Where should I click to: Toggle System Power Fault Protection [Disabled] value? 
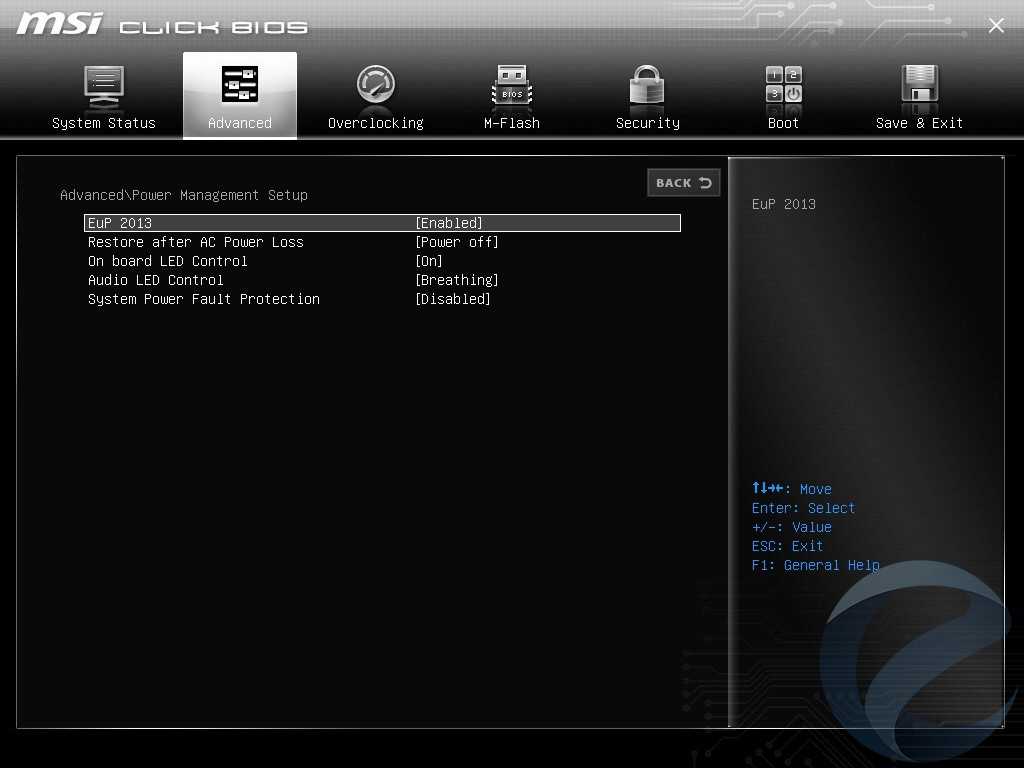pyautogui.click(x=453, y=299)
